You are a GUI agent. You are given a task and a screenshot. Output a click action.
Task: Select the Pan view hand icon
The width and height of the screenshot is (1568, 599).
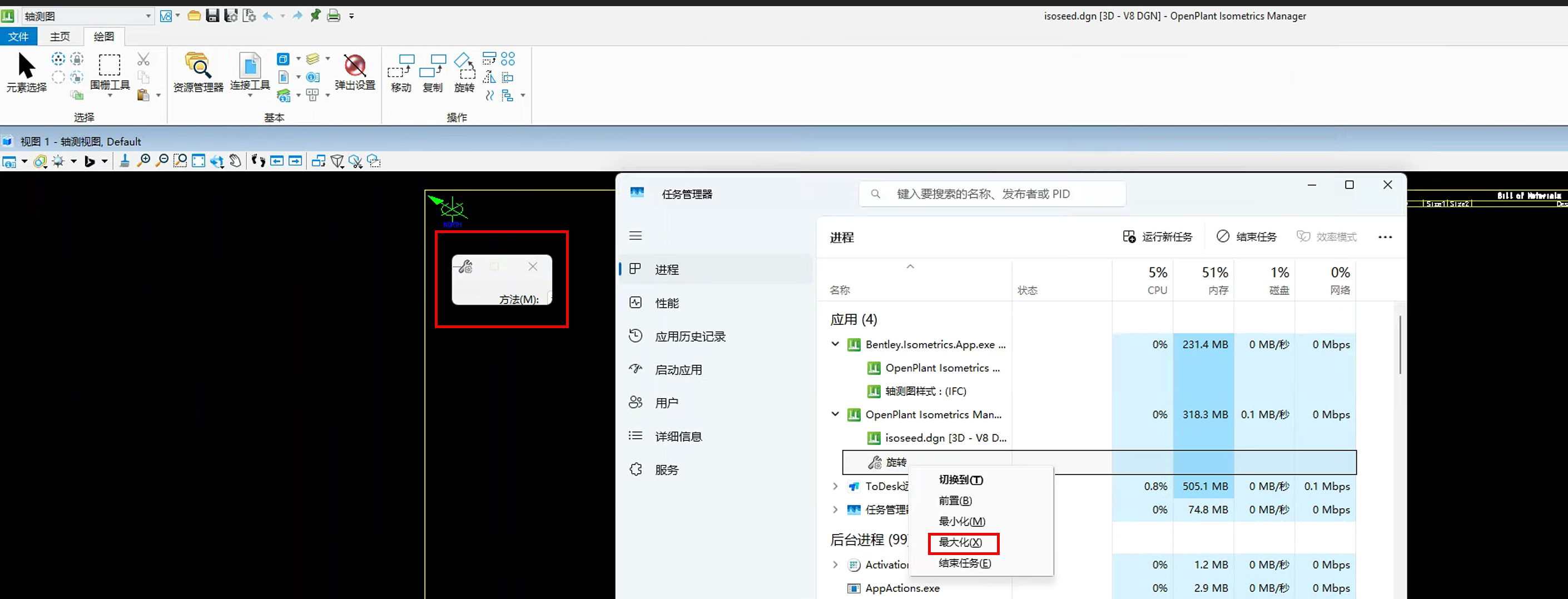236,161
